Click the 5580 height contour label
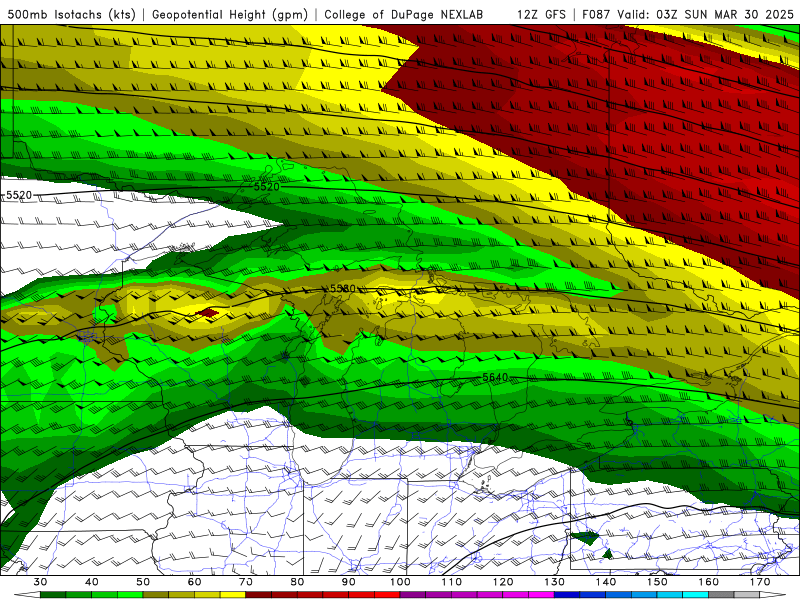The image size is (800, 600). click(x=342, y=289)
